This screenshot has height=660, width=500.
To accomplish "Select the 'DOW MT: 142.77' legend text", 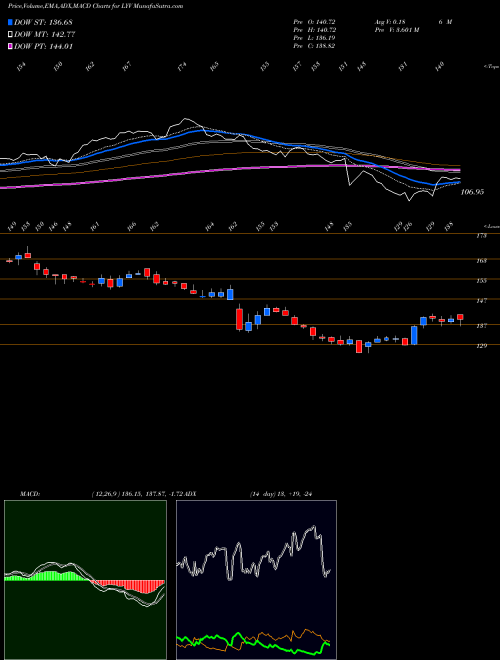I will click(45, 35).
